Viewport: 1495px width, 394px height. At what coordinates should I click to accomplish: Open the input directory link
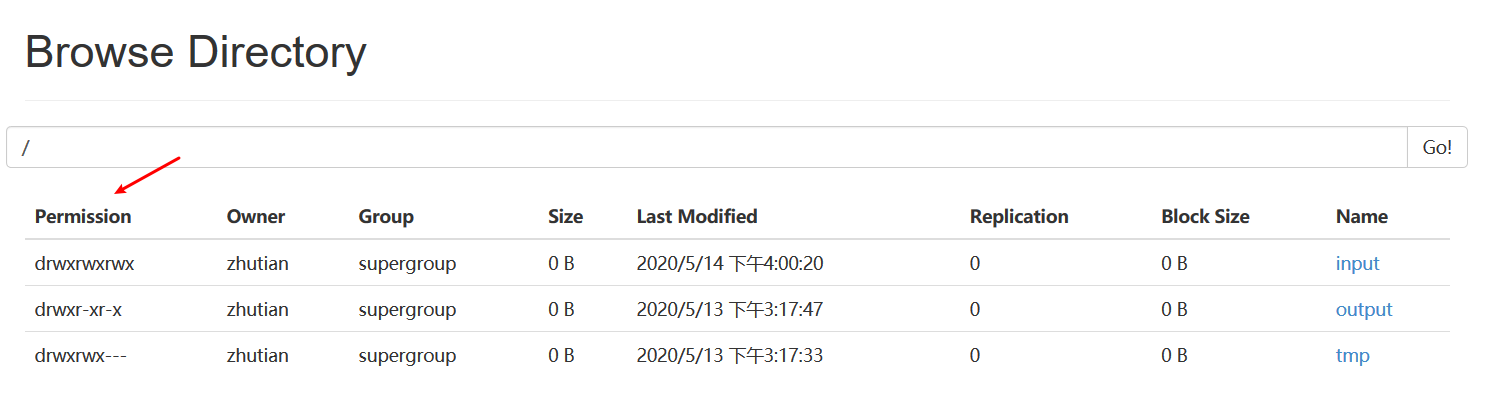click(1357, 264)
